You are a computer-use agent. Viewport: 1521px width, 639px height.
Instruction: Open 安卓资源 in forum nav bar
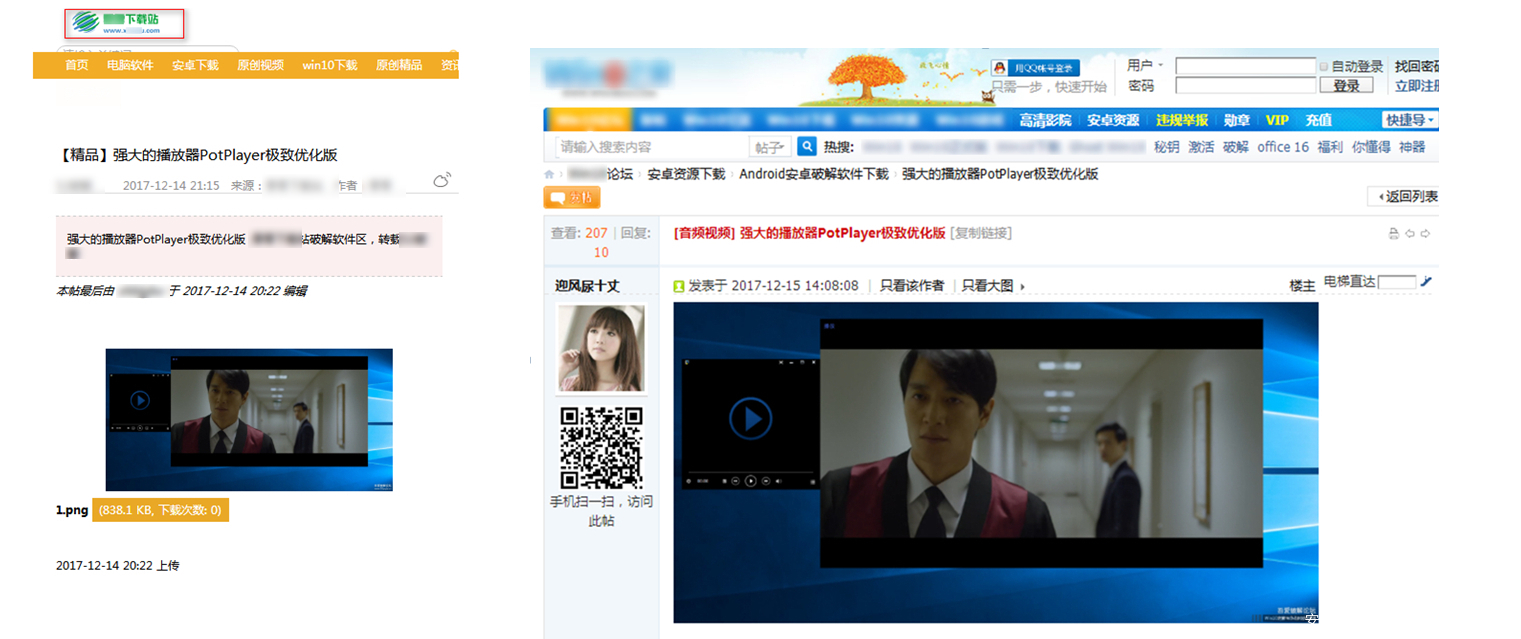(1113, 120)
